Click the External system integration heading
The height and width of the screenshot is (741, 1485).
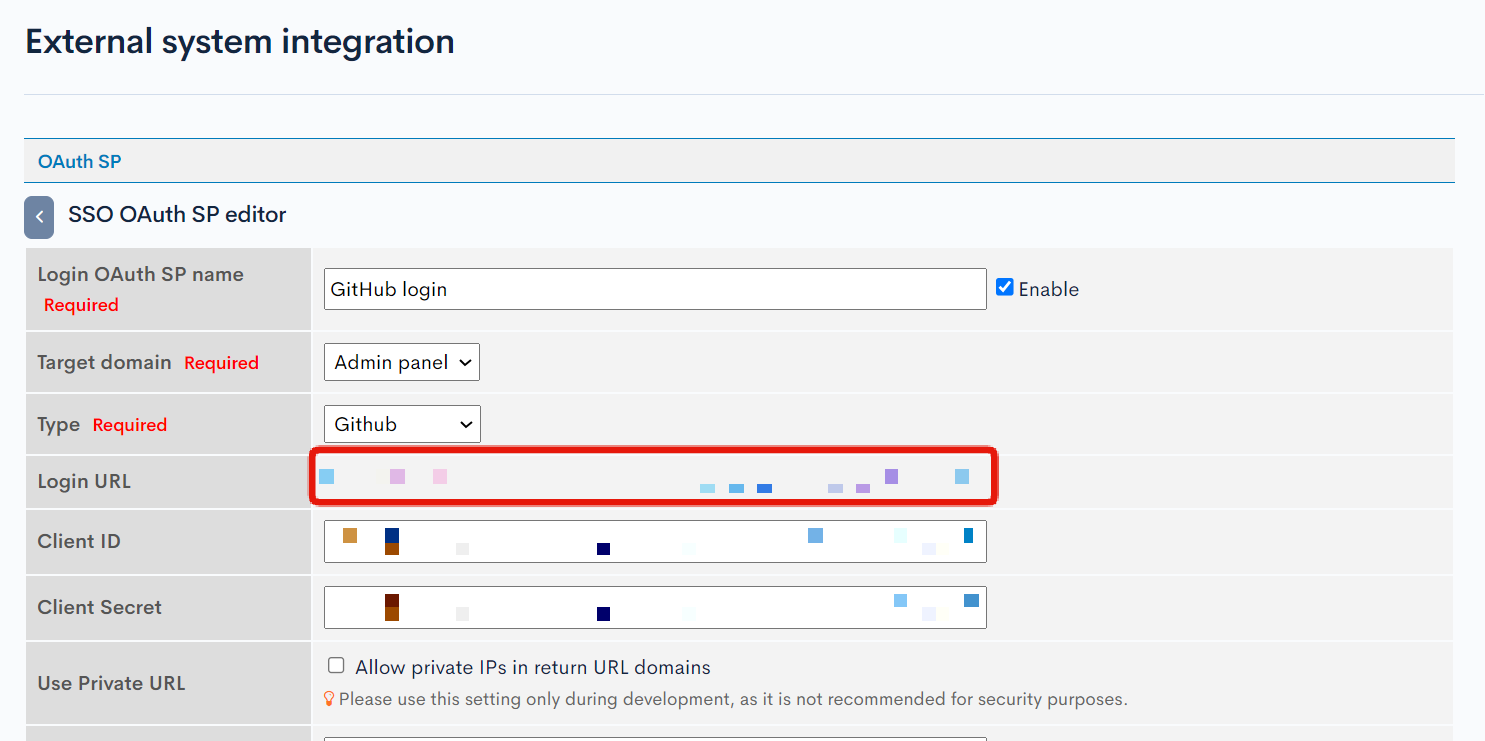coord(240,42)
